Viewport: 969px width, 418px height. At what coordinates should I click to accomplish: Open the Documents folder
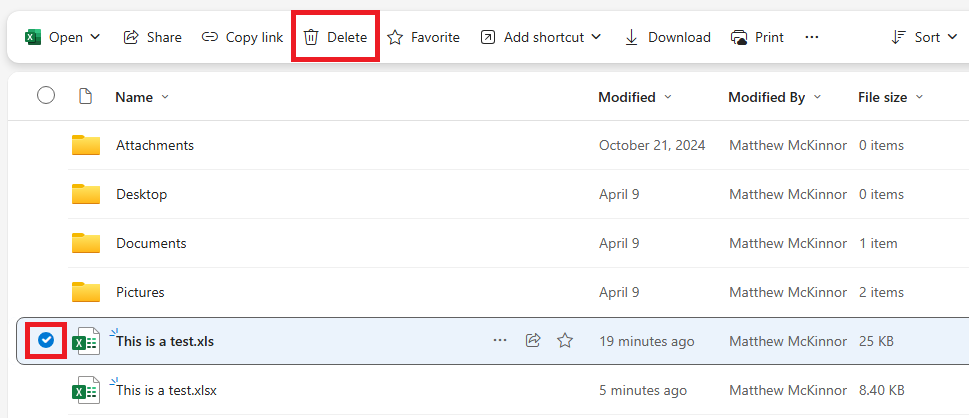151,243
